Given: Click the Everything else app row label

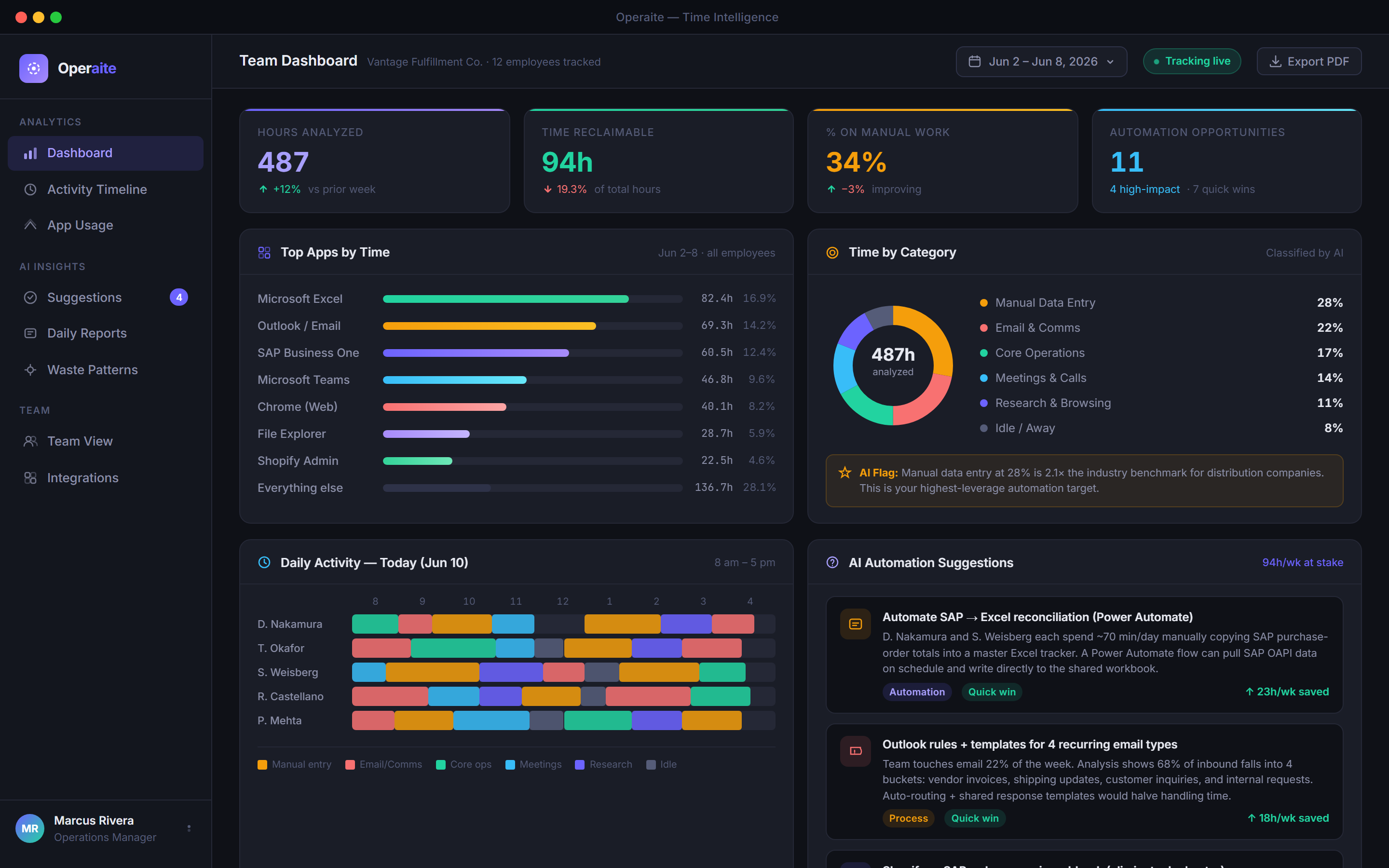Looking at the screenshot, I should coord(300,488).
